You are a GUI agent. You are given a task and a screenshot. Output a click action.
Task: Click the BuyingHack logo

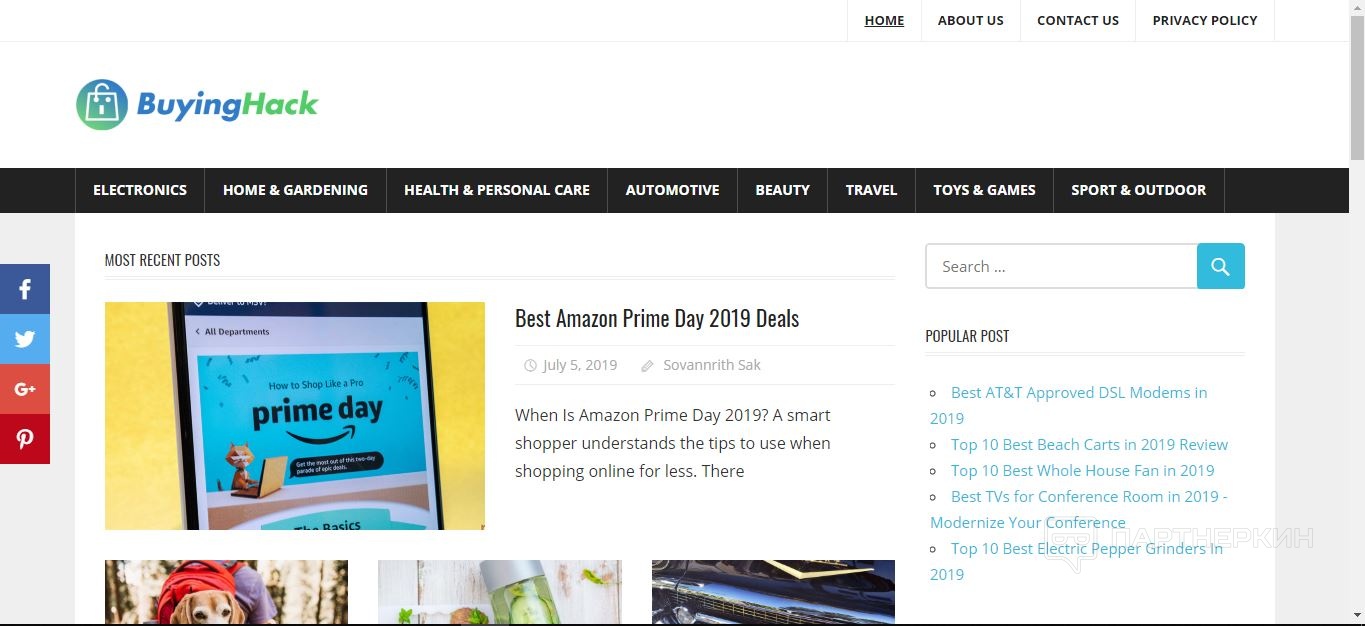tap(197, 104)
